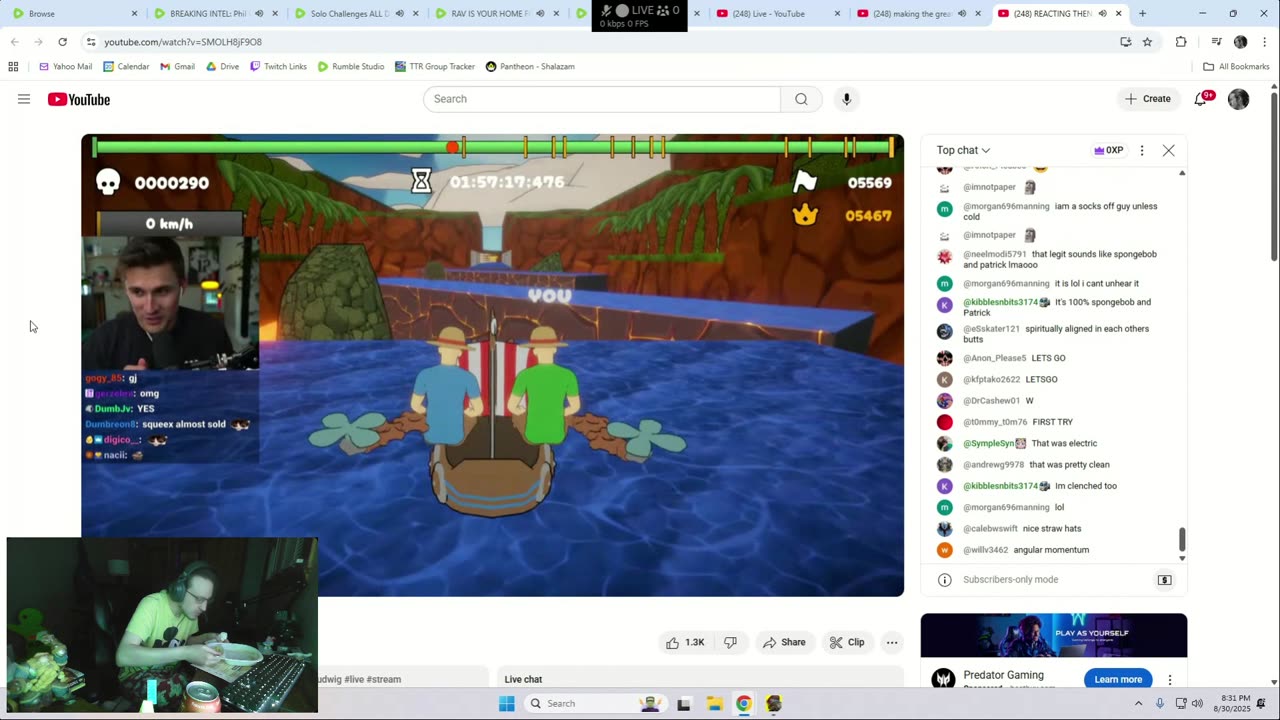This screenshot has width=1280, height=720.
Task: Focus the YouTube search field
Action: pos(602,99)
